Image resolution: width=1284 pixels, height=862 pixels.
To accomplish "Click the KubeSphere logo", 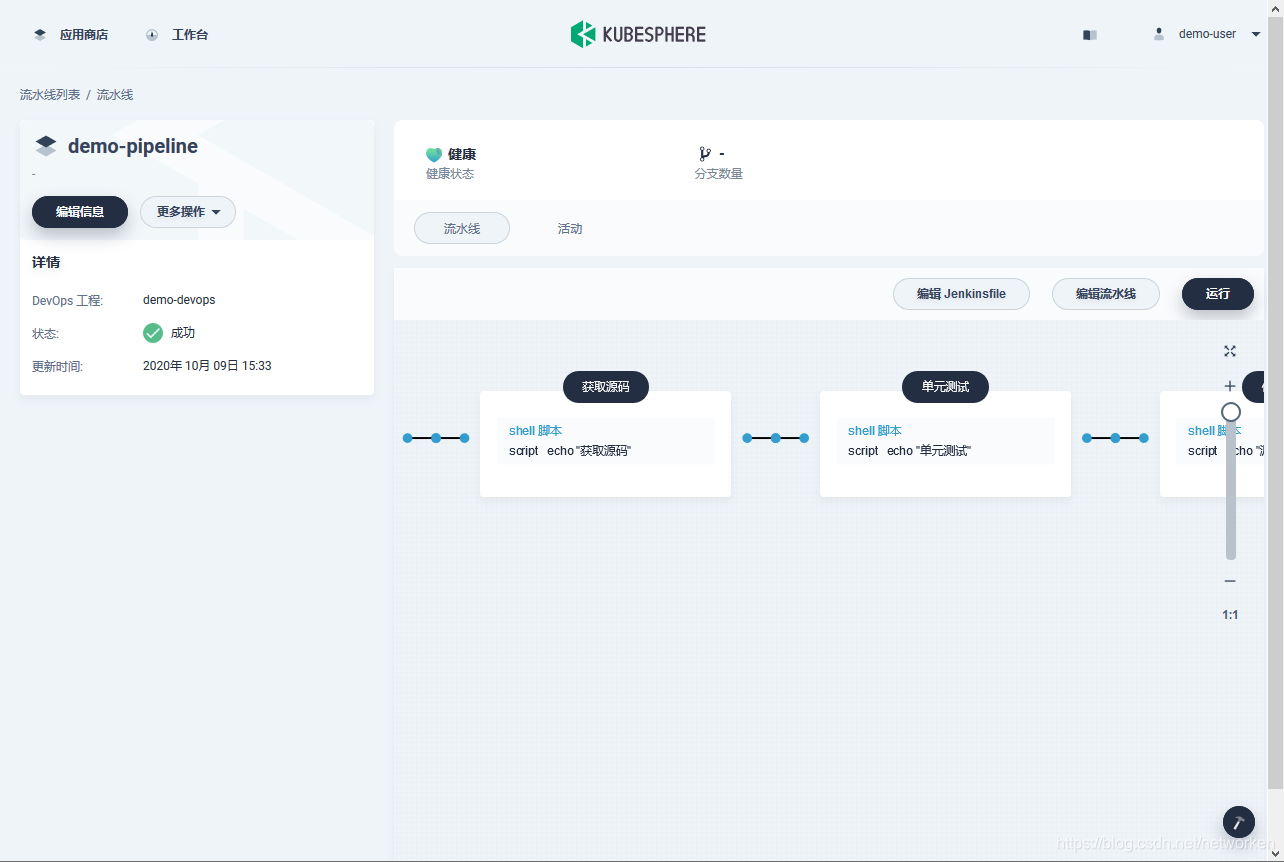I will tap(638, 34).
